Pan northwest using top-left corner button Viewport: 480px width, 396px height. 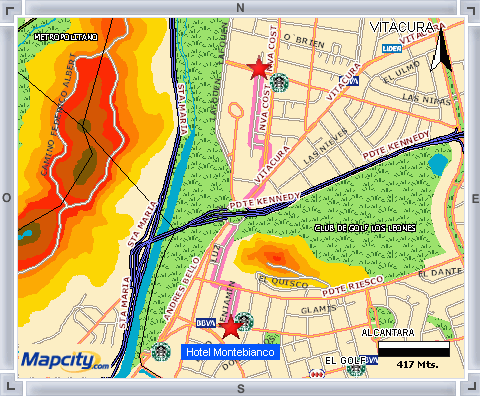coord(10,10)
